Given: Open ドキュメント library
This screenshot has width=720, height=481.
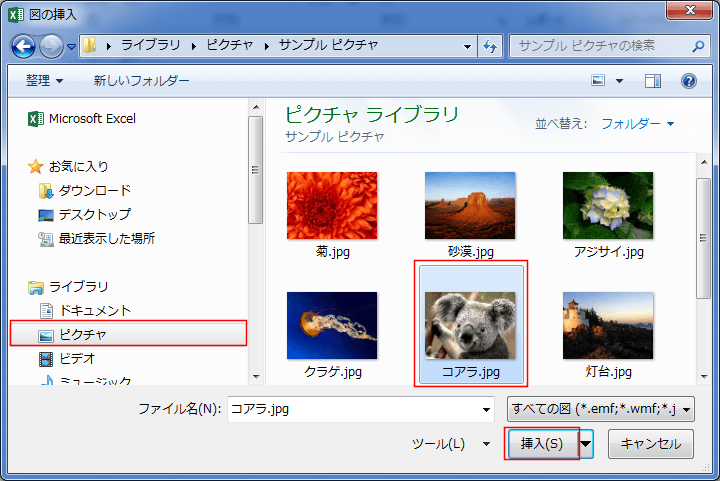Looking at the screenshot, I should [95, 310].
